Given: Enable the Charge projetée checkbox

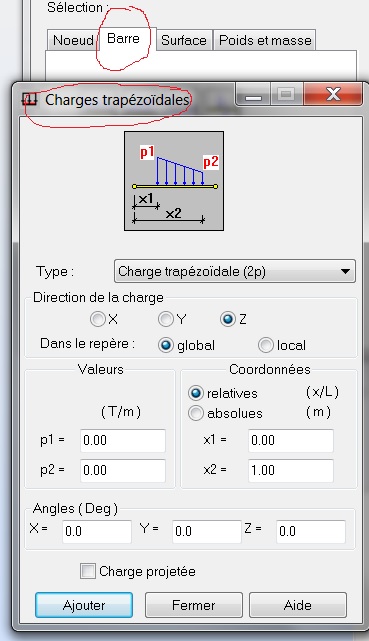Looking at the screenshot, I should click(x=88, y=571).
